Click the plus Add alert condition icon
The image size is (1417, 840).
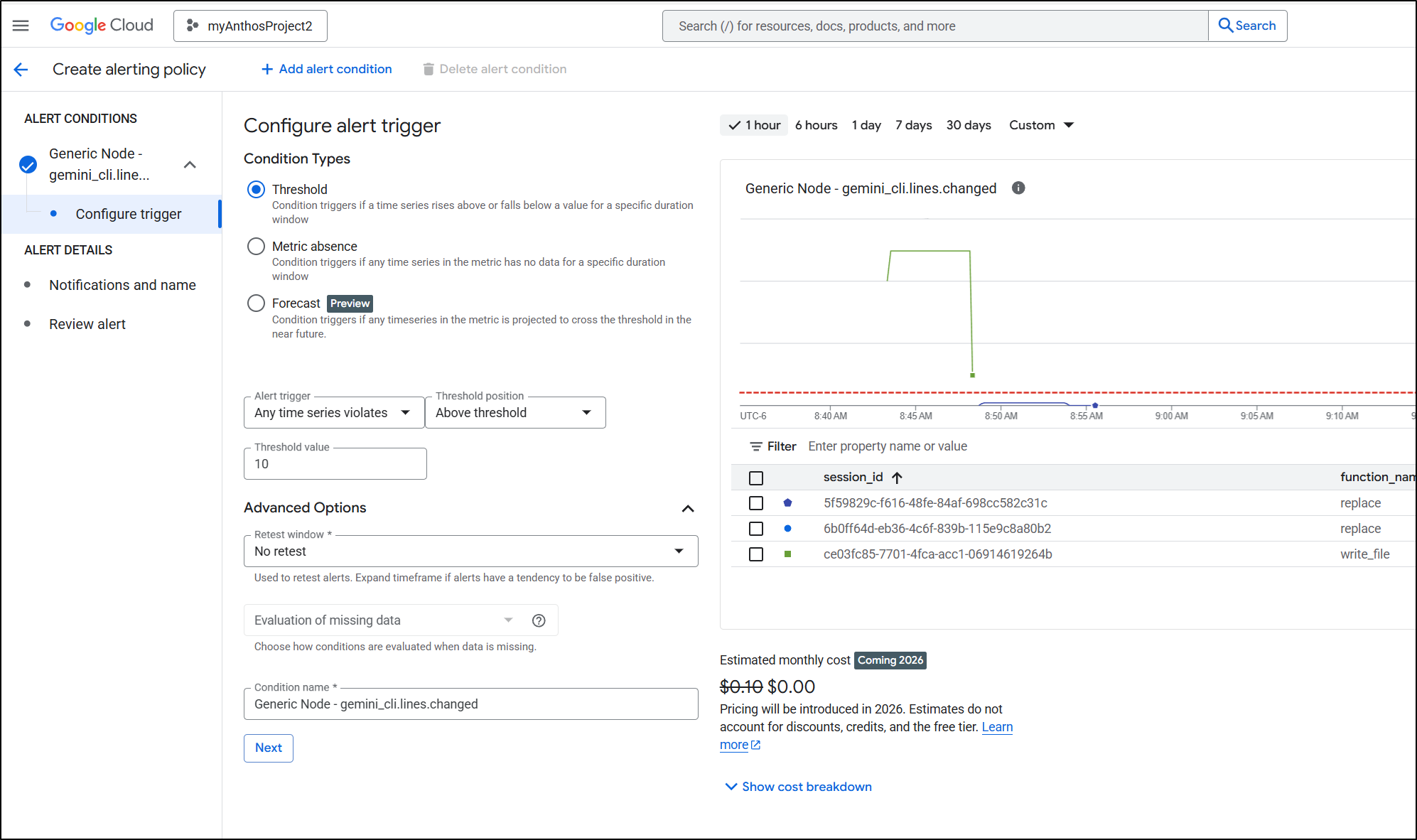point(267,69)
